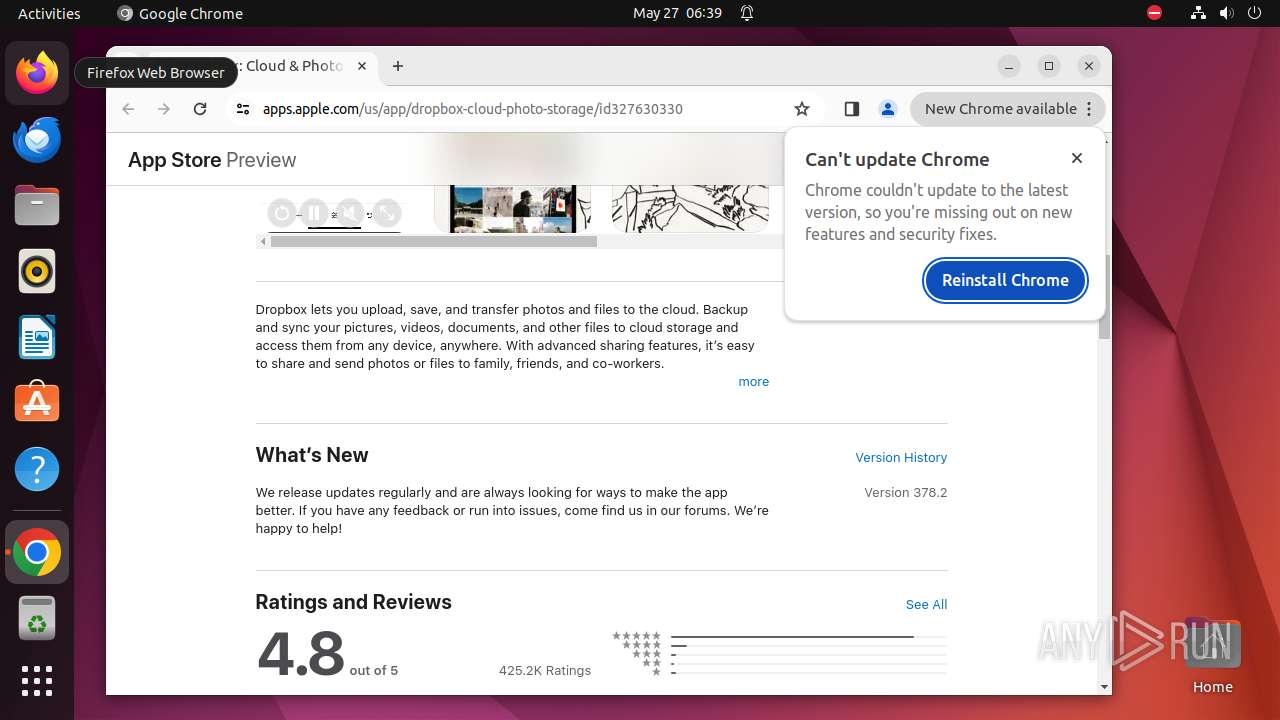
Task: Click the power icon in system tray
Action: pyautogui.click(x=1254, y=13)
